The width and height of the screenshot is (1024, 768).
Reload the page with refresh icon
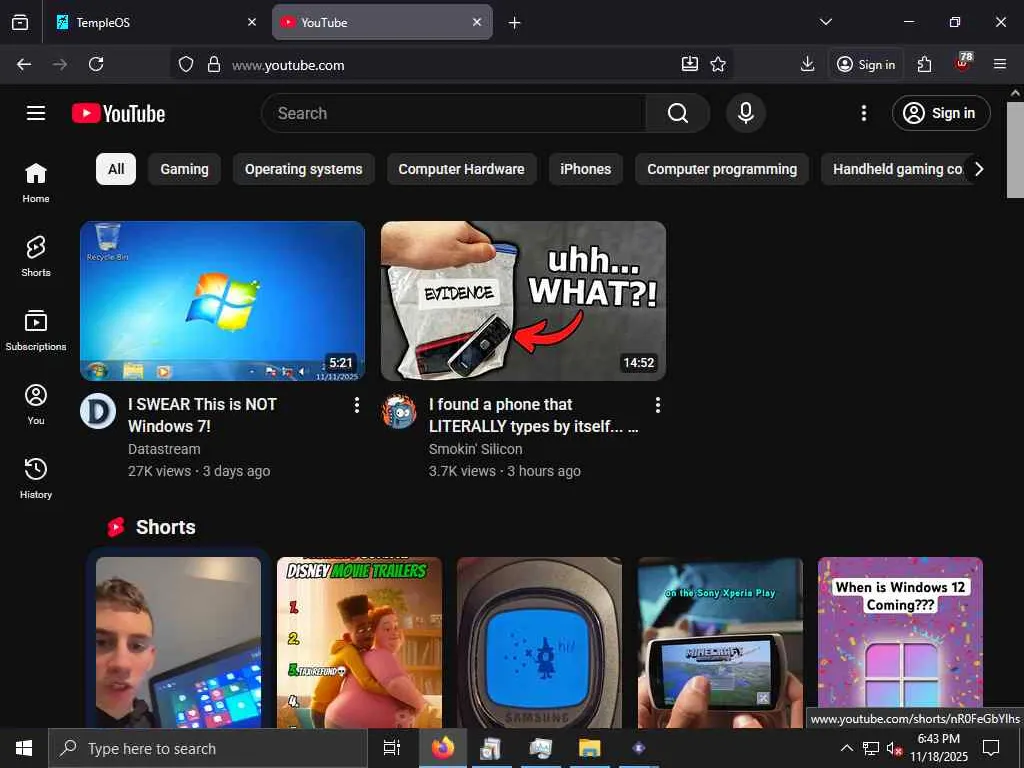point(96,64)
